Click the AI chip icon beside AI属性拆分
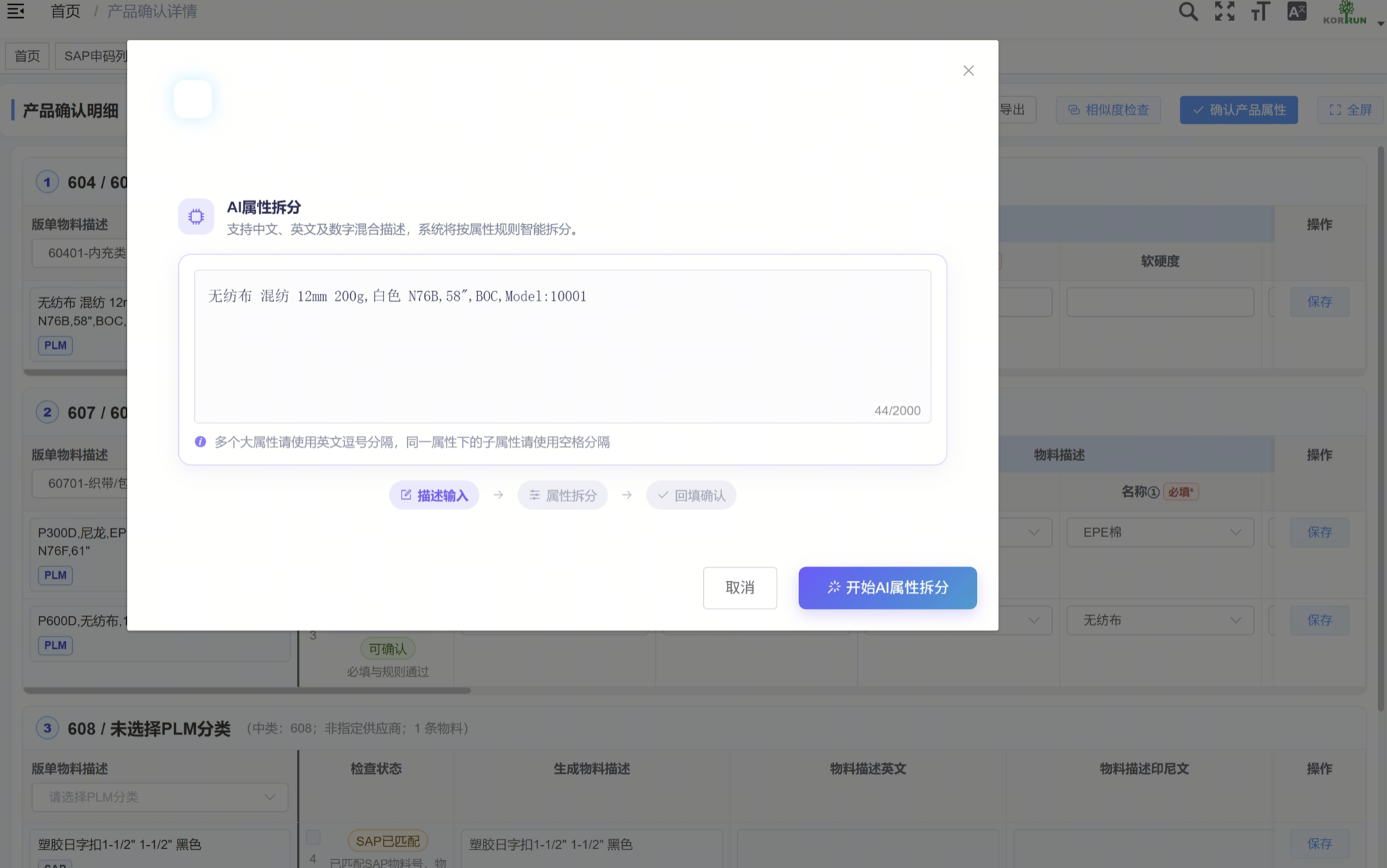This screenshot has height=868, width=1387. (196, 216)
